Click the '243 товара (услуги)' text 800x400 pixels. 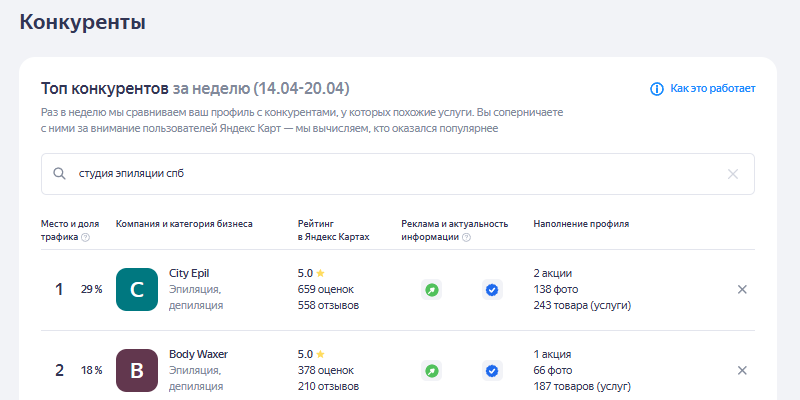point(583,306)
